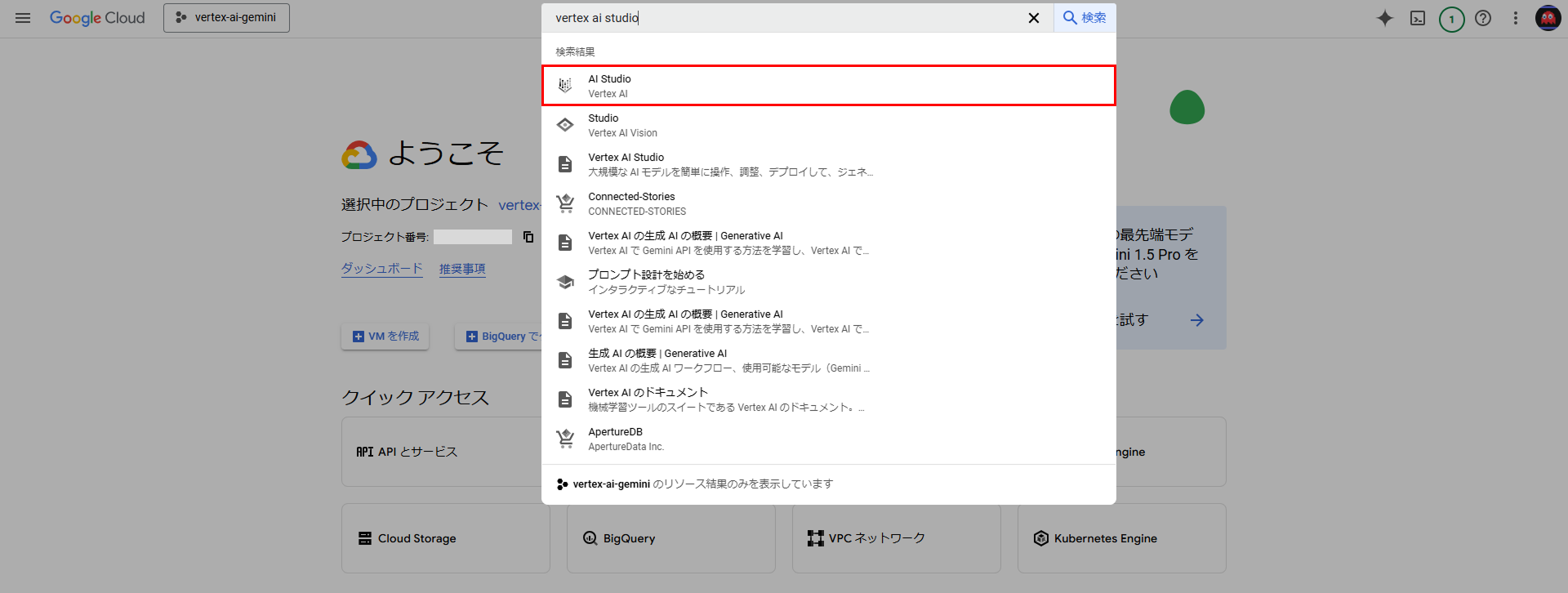Open the user account avatar
This screenshot has height=593, width=1568.
[x=1548, y=18]
